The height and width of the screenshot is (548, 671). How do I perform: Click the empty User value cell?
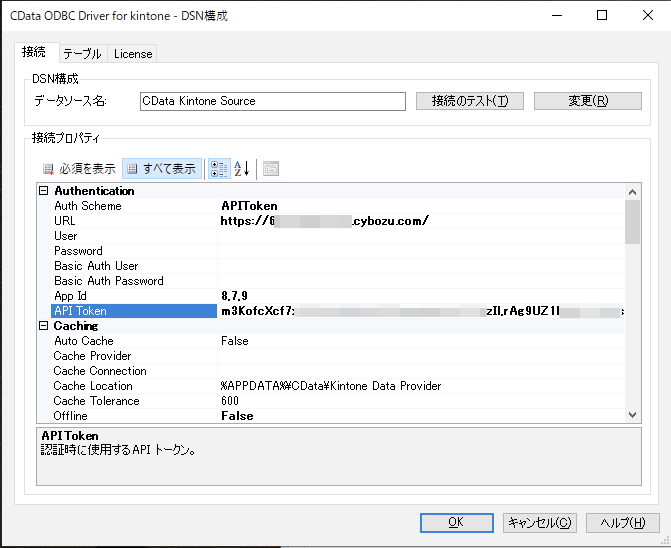coord(421,236)
